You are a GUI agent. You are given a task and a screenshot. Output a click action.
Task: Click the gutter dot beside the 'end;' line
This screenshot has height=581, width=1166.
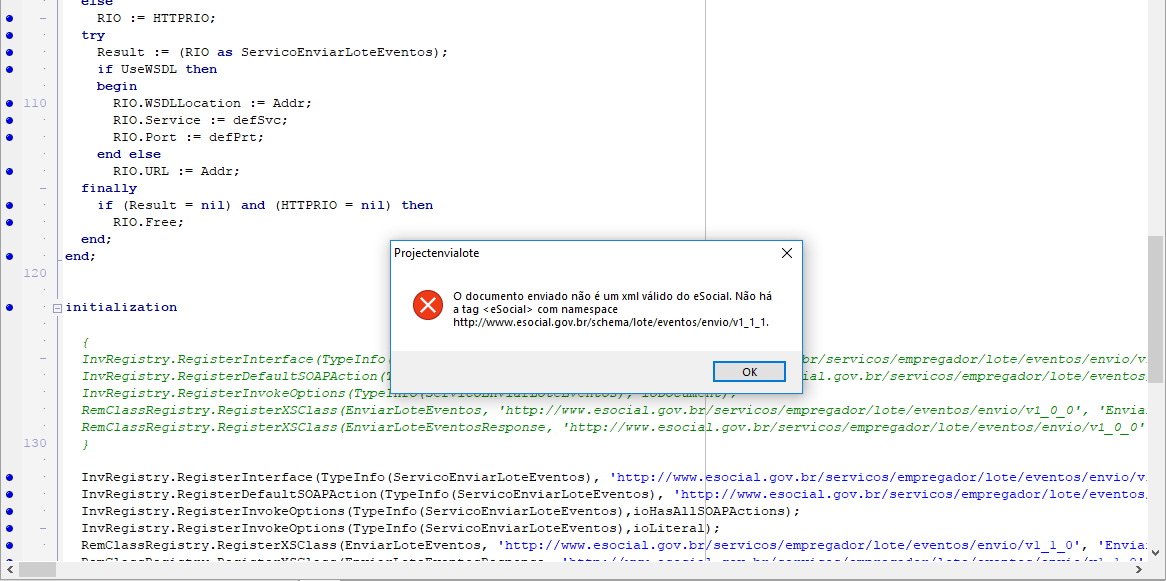[9, 256]
